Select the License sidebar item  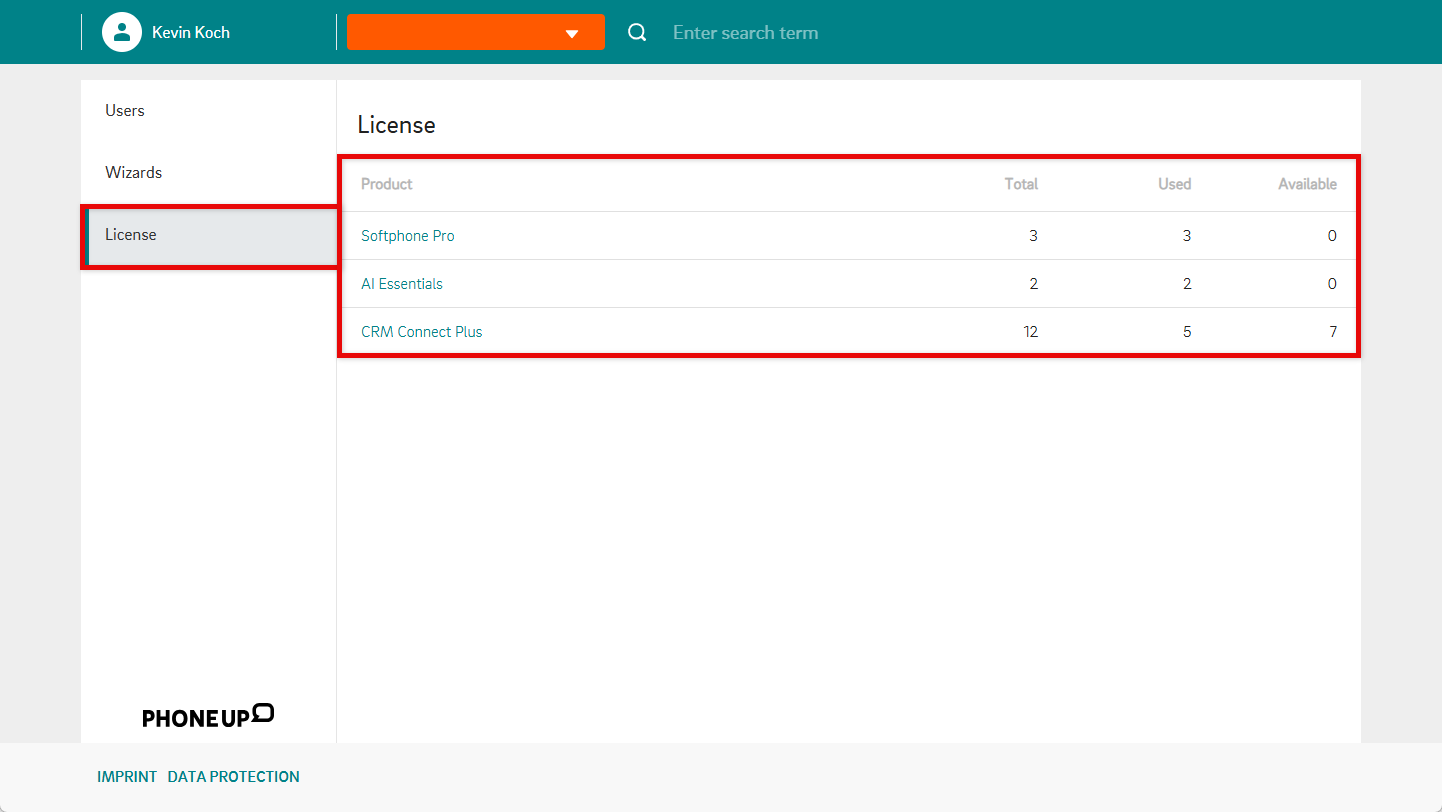[x=131, y=235]
